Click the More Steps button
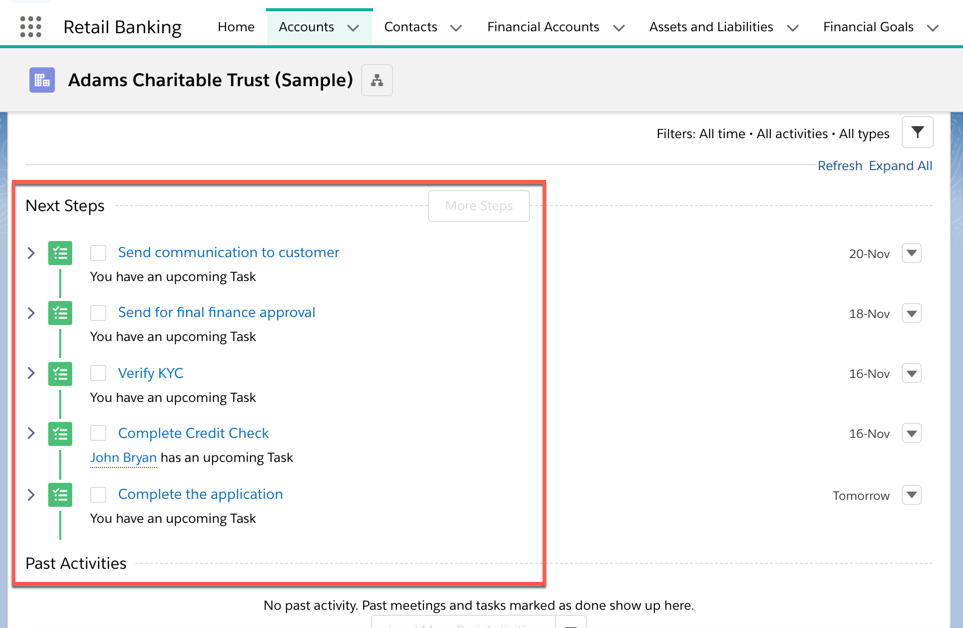Image resolution: width=963 pixels, height=628 pixels. click(x=478, y=206)
